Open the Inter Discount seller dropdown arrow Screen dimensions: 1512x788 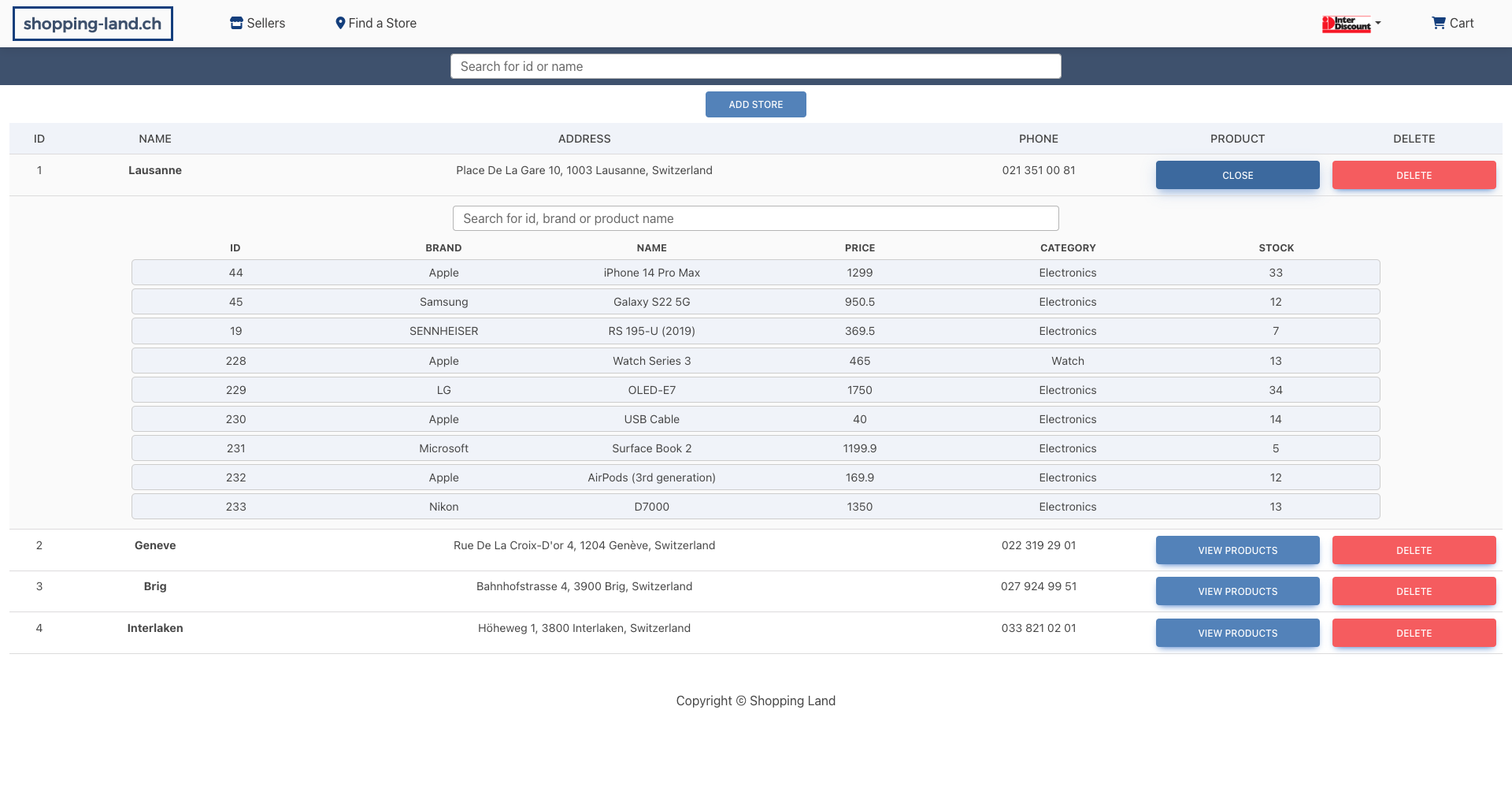pos(1377,24)
